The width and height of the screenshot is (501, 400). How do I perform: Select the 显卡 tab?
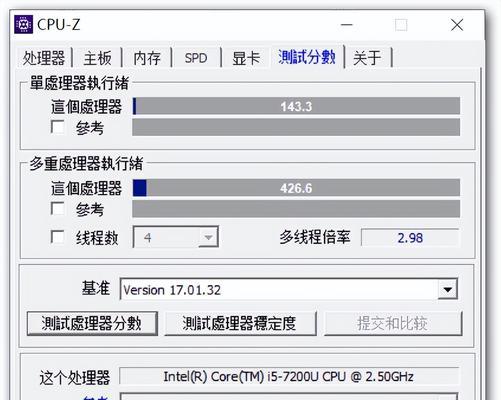(246, 58)
